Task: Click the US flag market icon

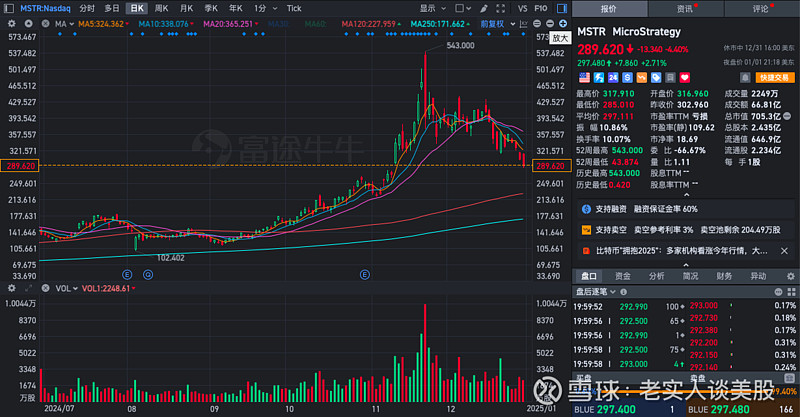Action: click(x=584, y=78)
